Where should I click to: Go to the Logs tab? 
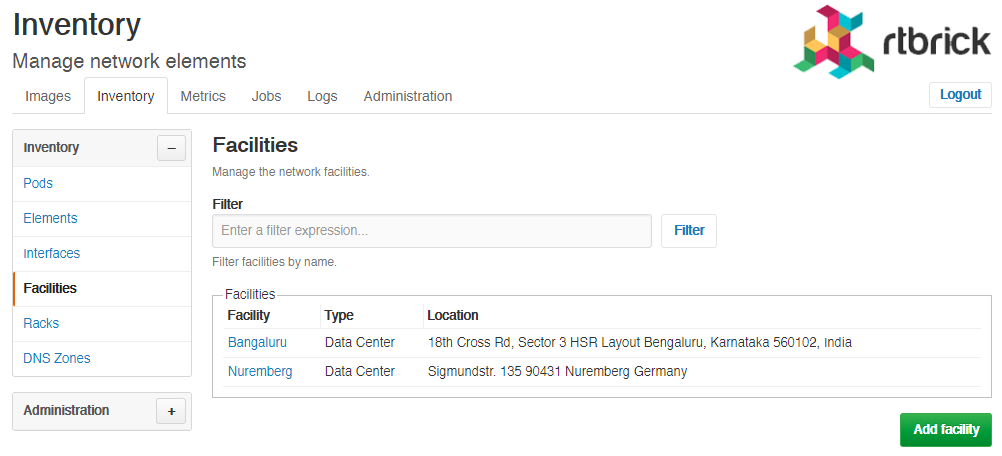[322, 96]
